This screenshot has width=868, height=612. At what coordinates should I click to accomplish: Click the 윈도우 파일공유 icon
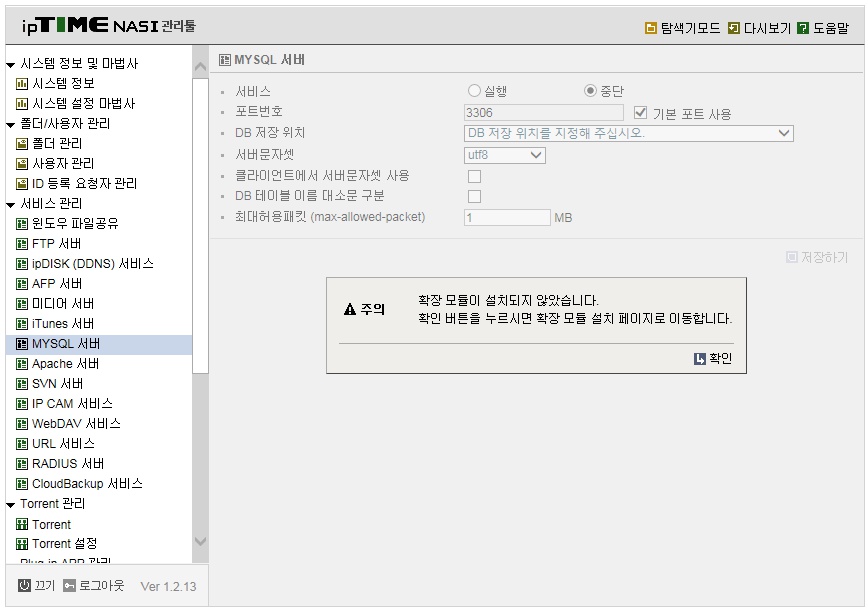22,224
